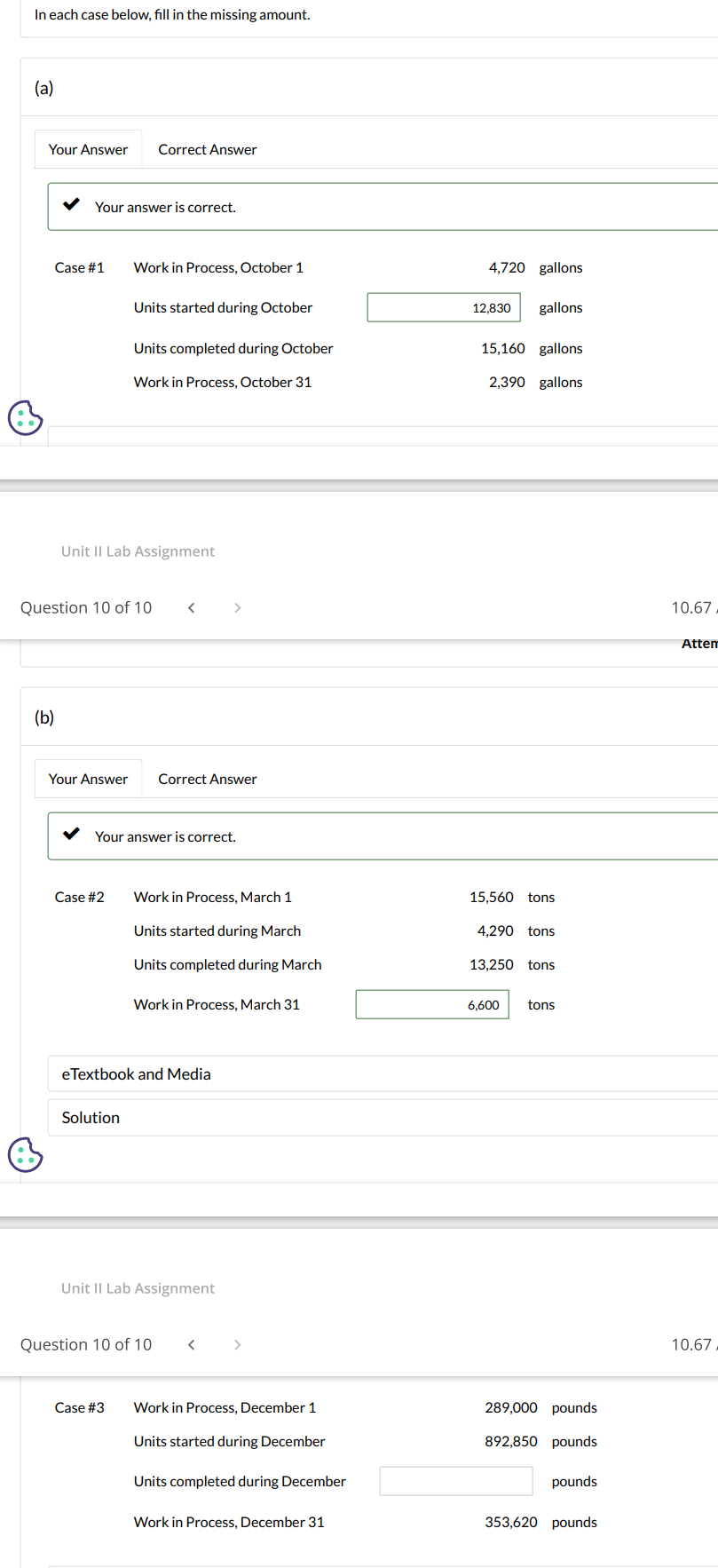This screenshot has width=718, height=1568.
Task: Click upper Question 10 of 10 text
Action: (86, 608)
